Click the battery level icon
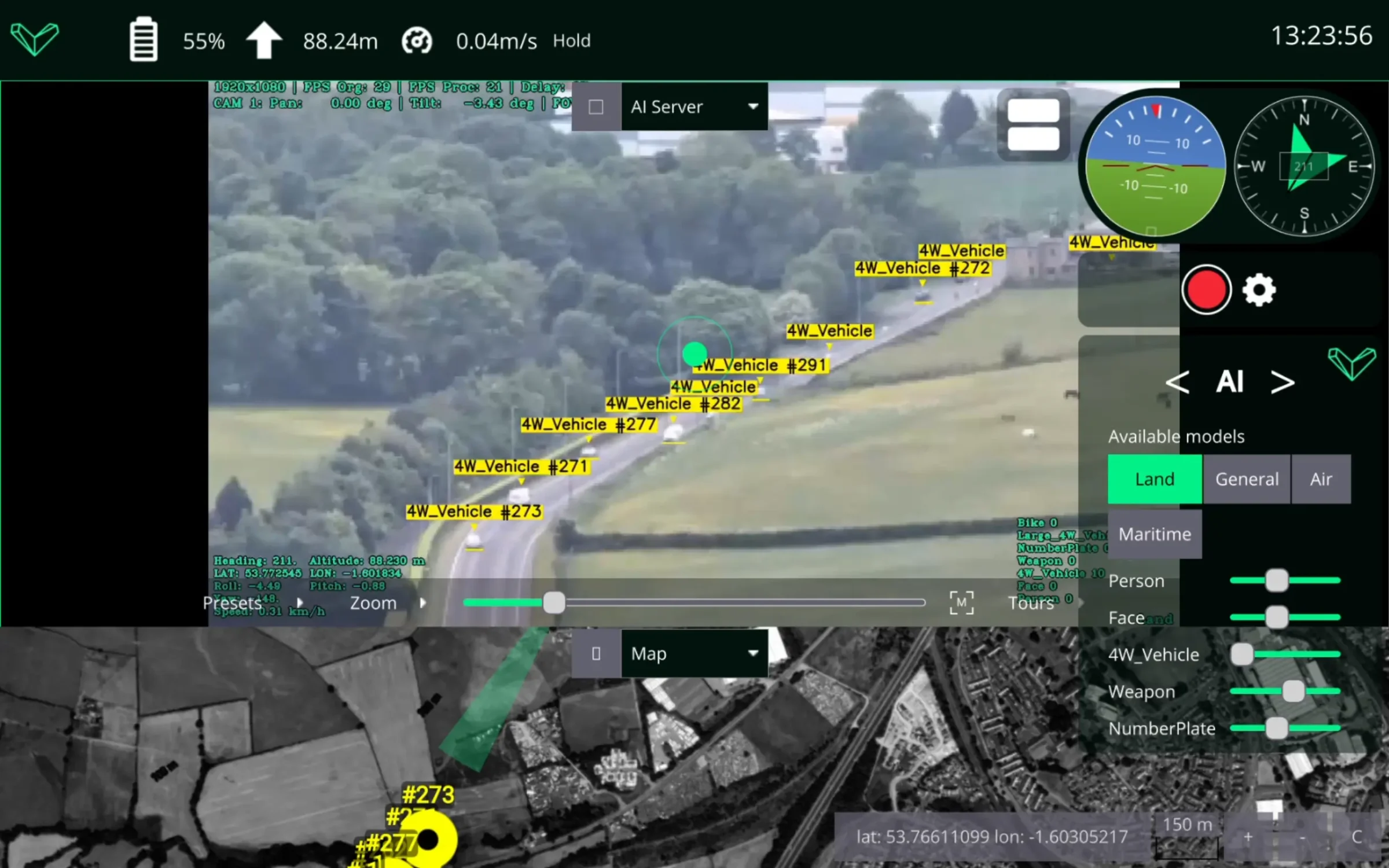Image resolution: width=1389 pixels, height=868 pixels. click(x=143, y=39)
